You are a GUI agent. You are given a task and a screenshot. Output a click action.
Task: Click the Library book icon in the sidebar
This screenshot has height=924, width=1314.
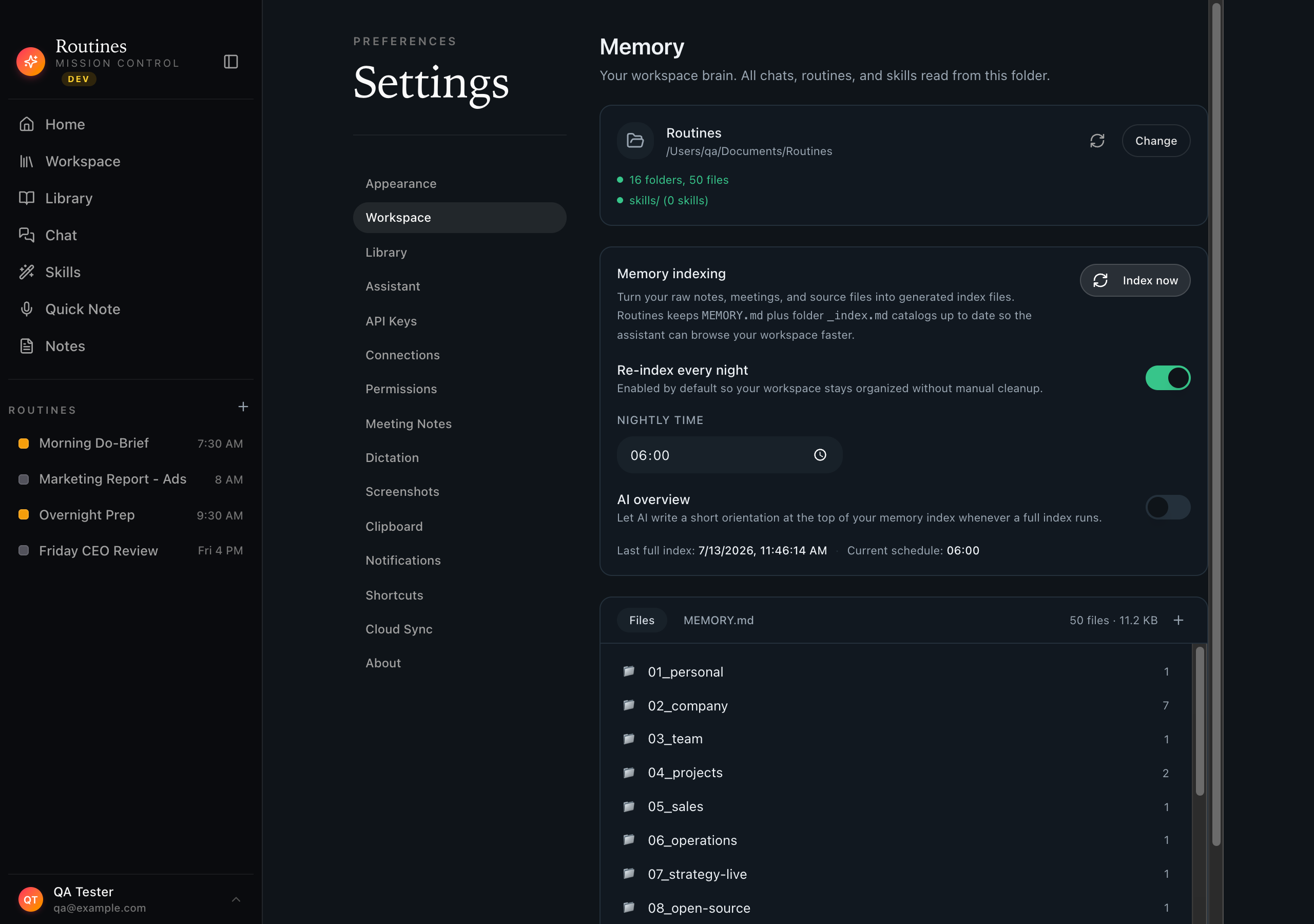[26, 198]
